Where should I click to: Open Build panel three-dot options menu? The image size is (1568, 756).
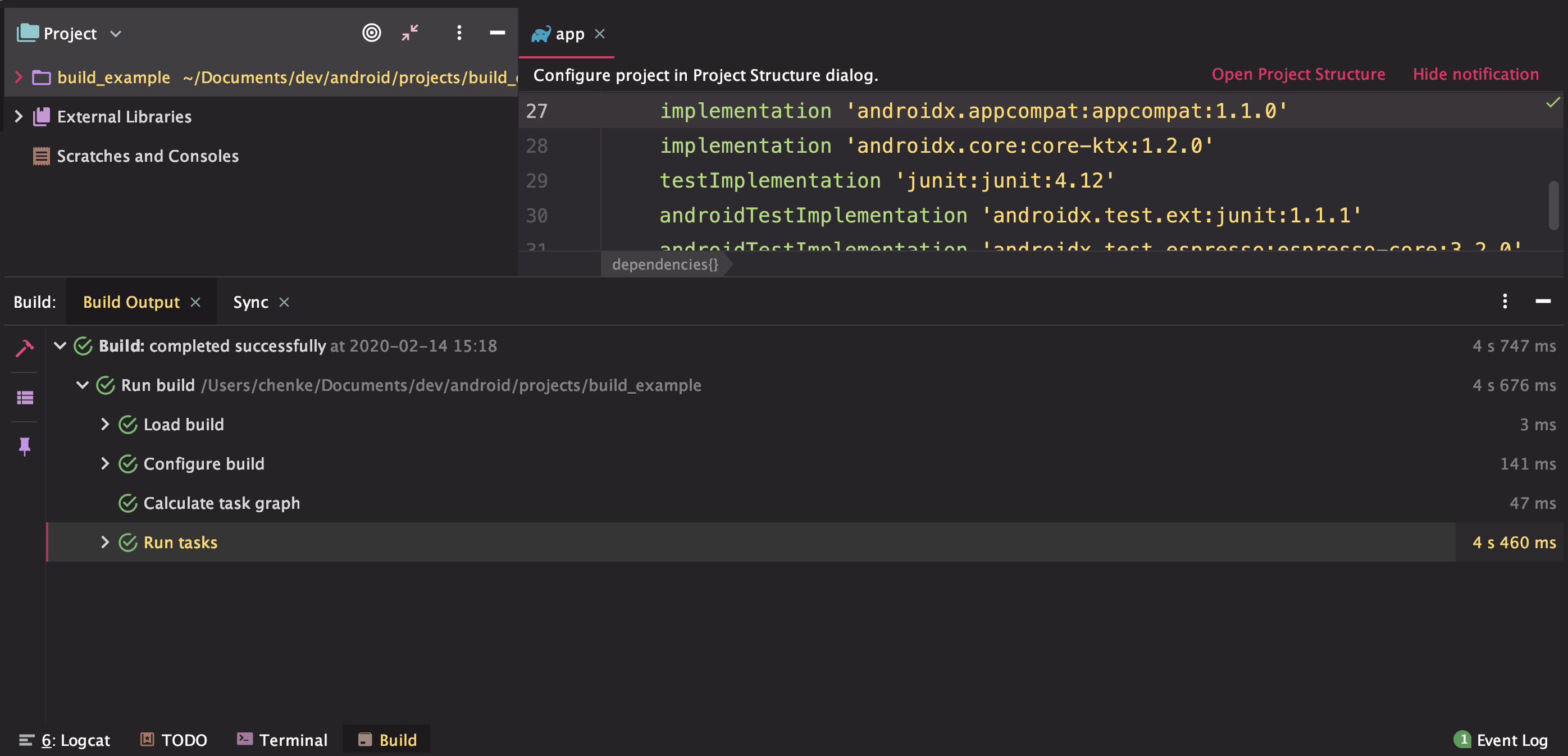1505,301
